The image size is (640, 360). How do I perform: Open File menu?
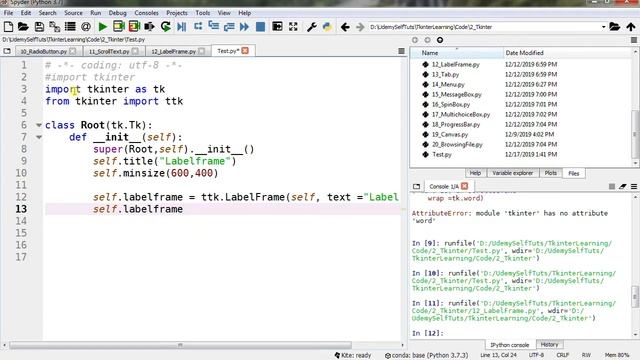[x=8, y=13]
